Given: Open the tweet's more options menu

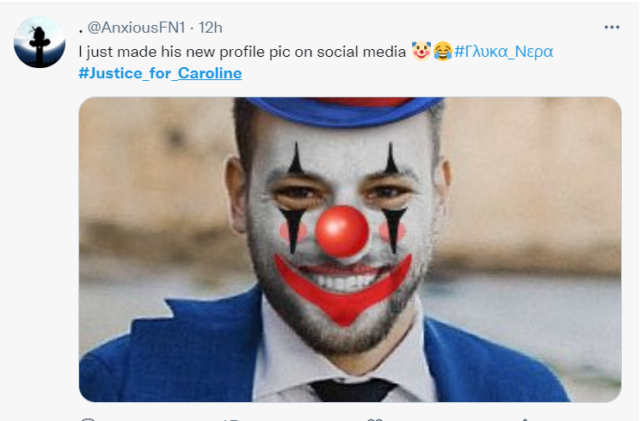Looking at the screenshot, I should pyautogui.click(x=611, y=27).
